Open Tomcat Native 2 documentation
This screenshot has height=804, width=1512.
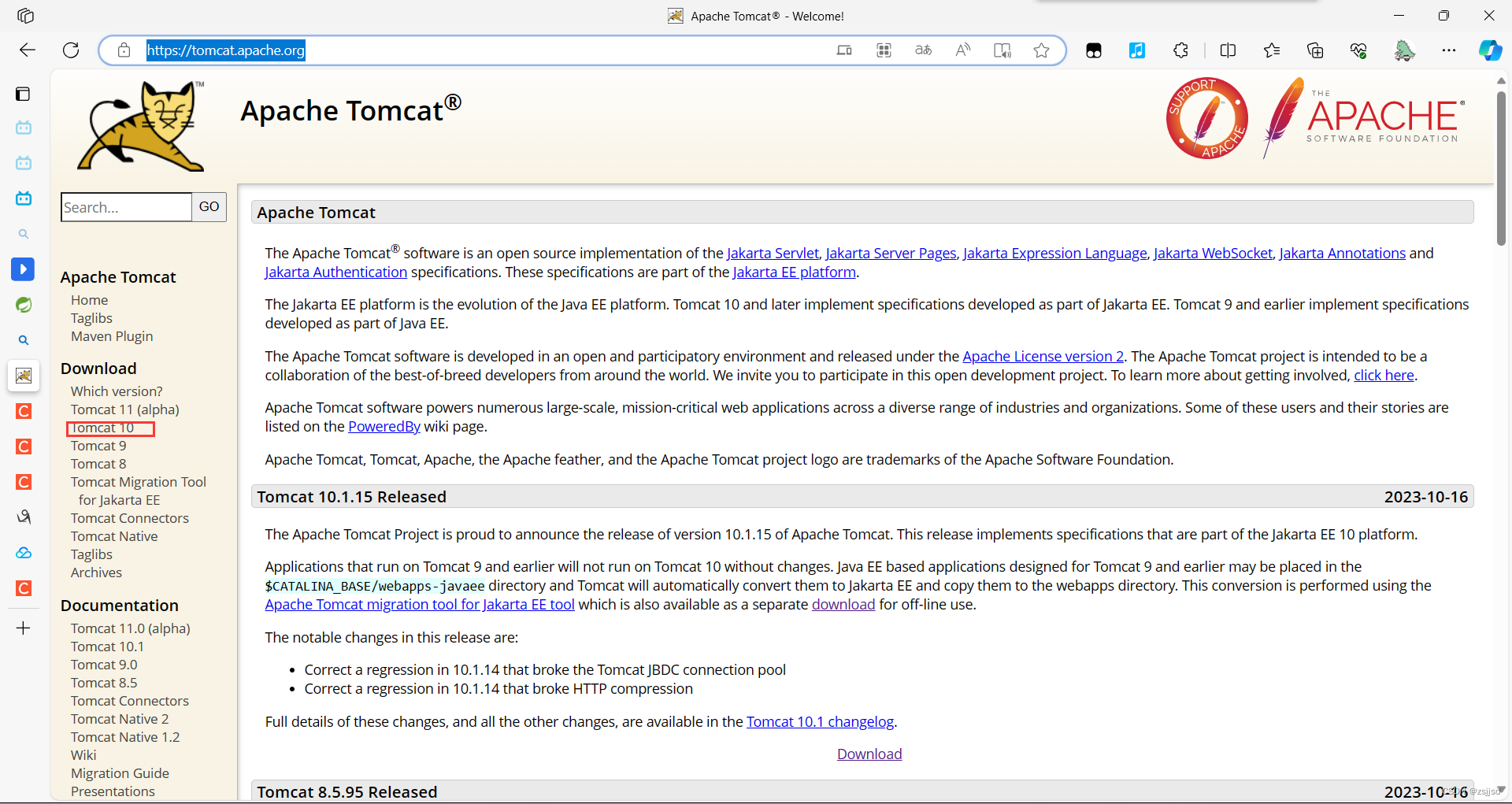pos(120,719)
